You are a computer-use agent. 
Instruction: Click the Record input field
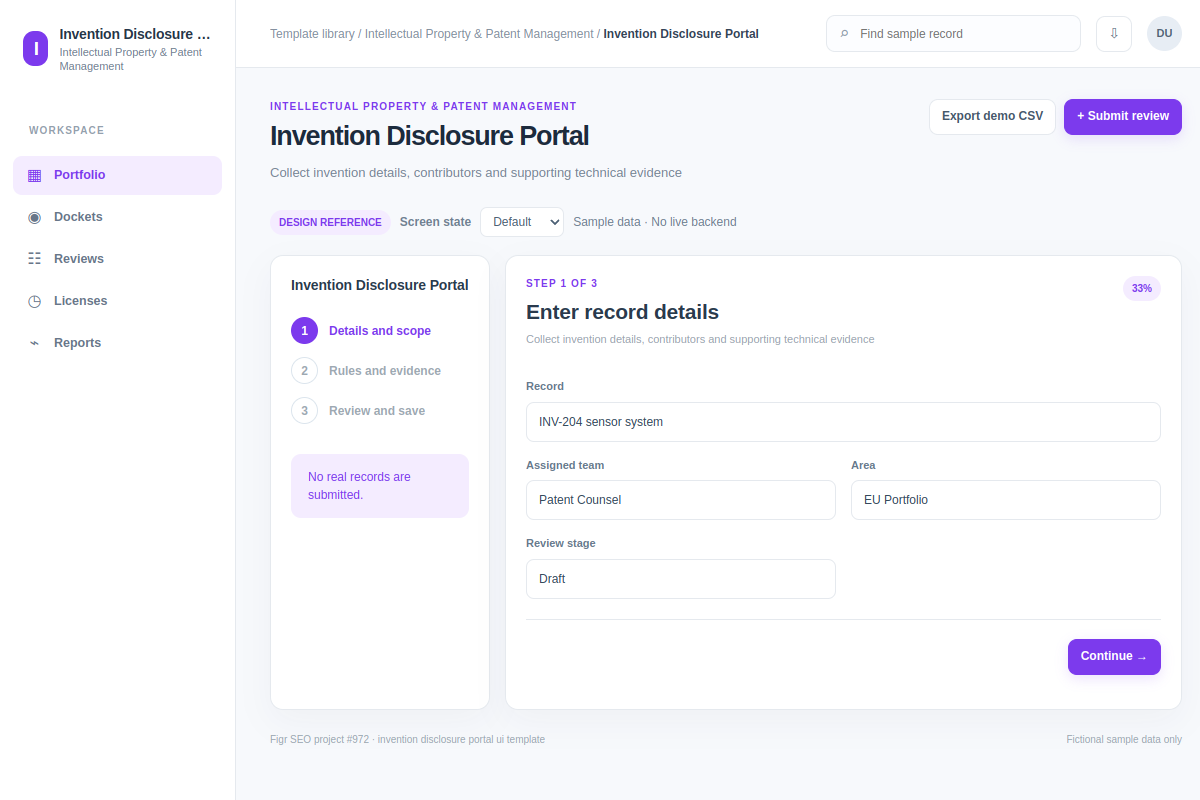pos(843,422)
